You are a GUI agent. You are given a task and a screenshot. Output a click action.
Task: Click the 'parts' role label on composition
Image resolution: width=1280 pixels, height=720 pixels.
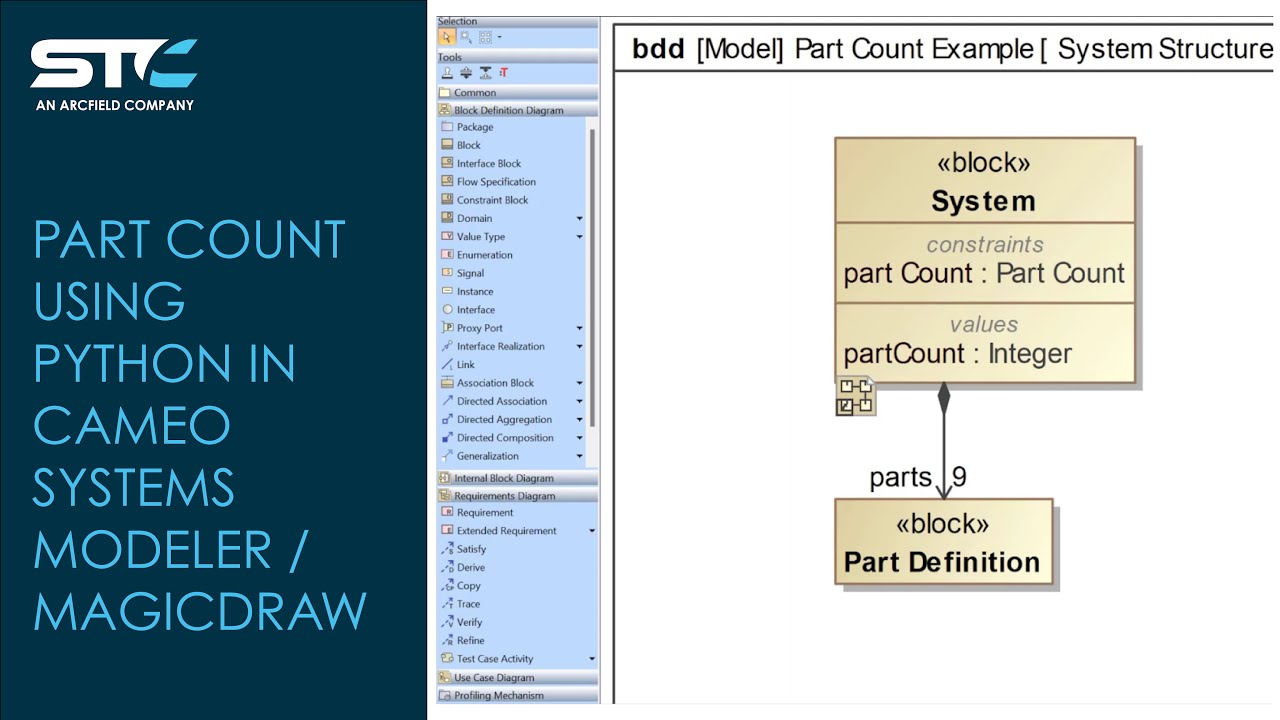pyautogui.click(x=901, y=478)
